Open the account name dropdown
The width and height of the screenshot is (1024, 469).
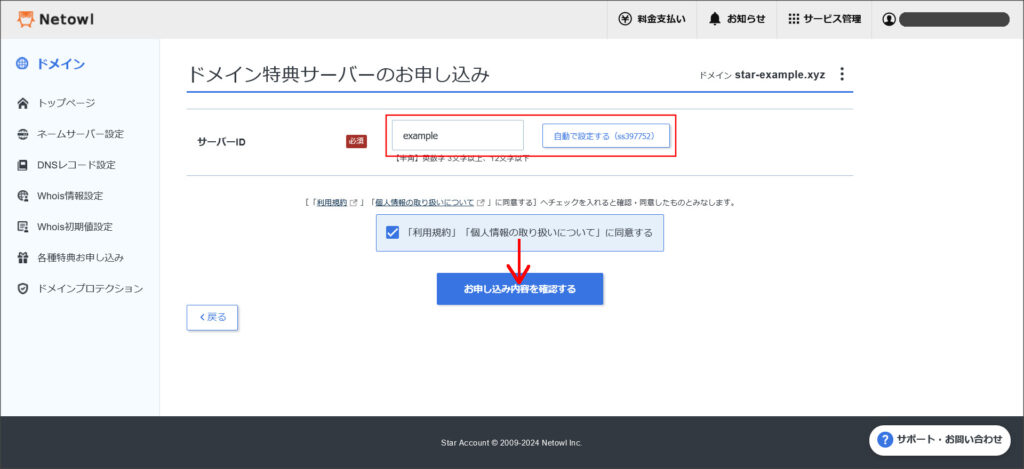[954, 20]
